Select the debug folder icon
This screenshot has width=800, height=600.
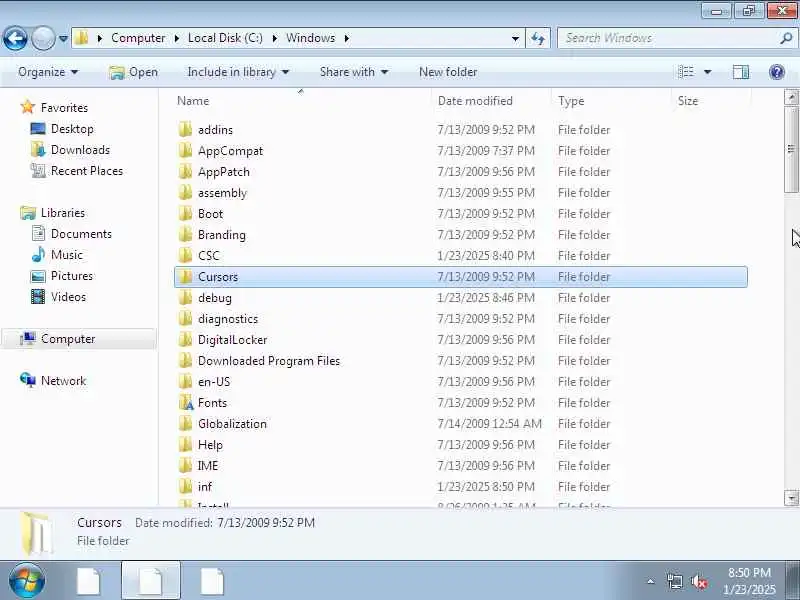(185, 297)
